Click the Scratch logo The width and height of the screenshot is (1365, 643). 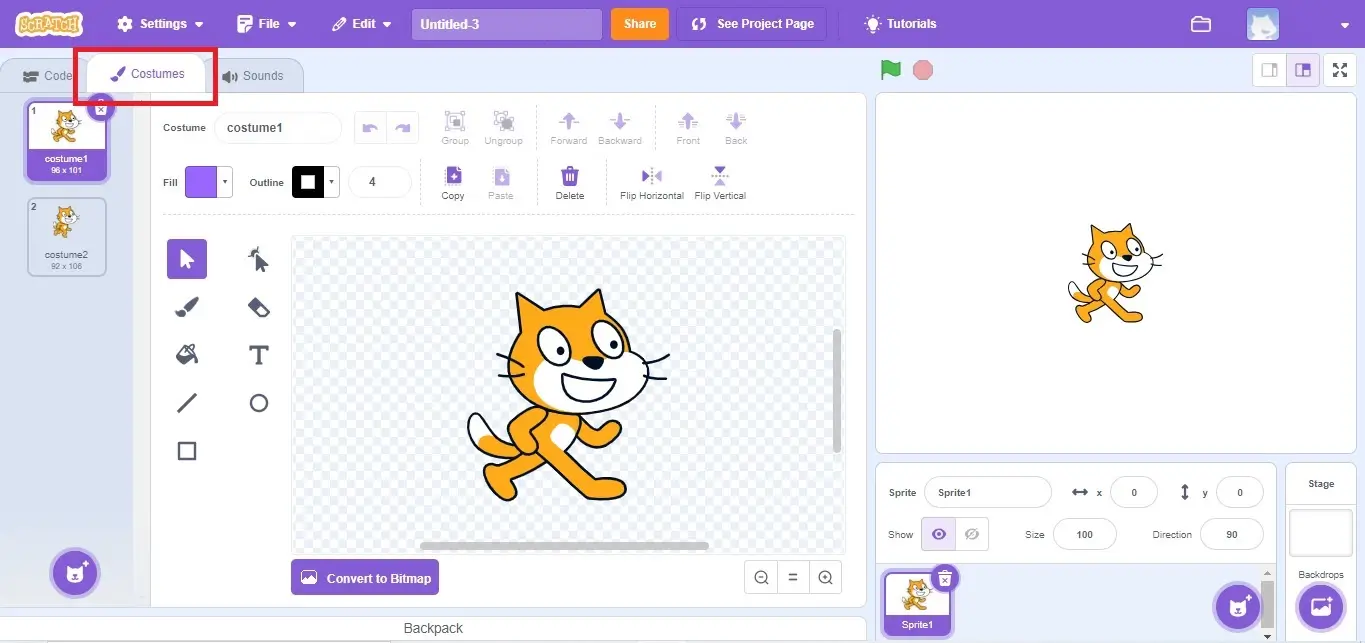pyautogui.click(x=50, y=24)
